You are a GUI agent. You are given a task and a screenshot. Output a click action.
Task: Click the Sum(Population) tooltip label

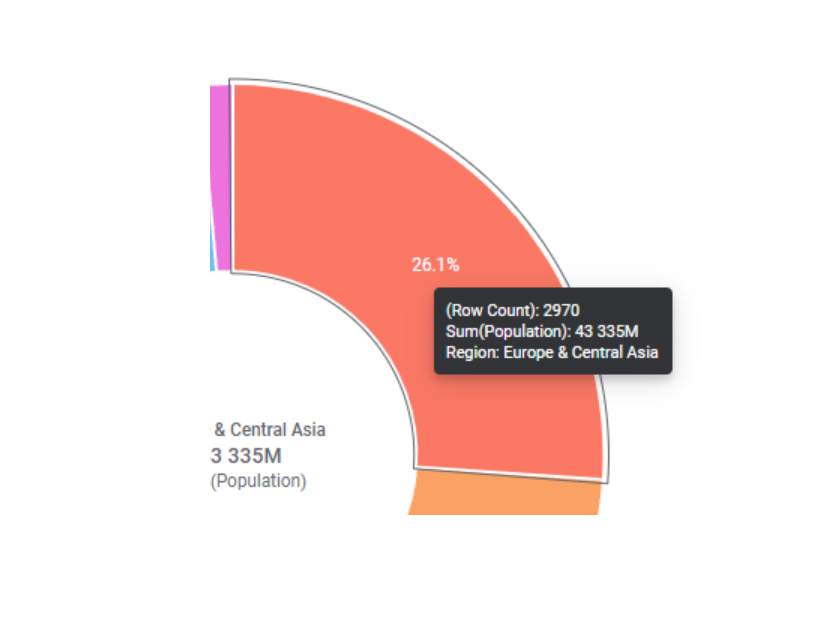(x=508, y=331)
